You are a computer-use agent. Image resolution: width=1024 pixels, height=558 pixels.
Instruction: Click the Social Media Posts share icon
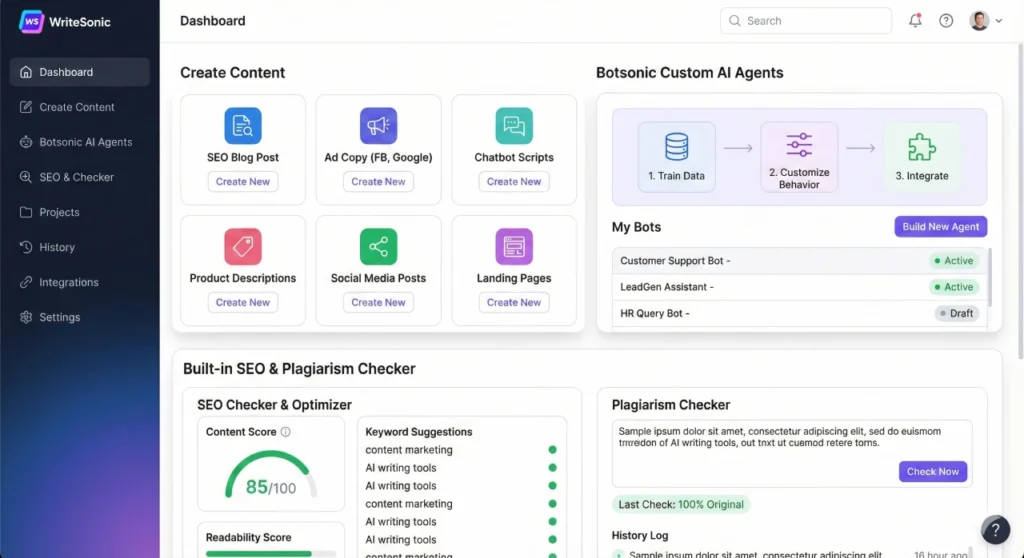[x=378, y=246]
